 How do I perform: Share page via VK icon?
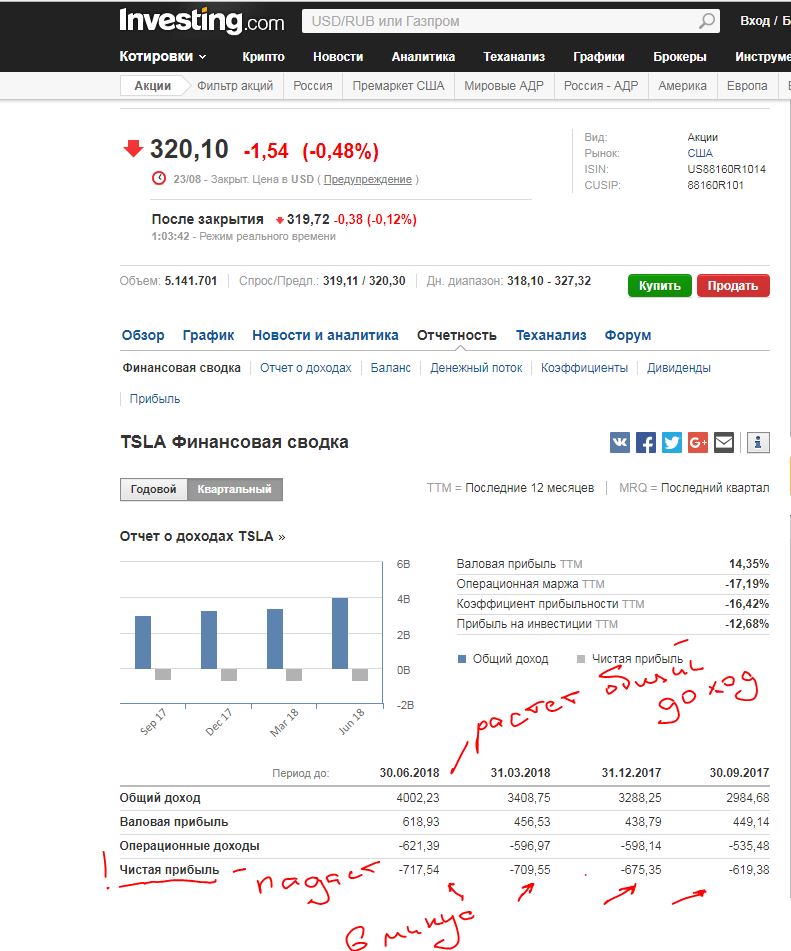click(620, 442)
